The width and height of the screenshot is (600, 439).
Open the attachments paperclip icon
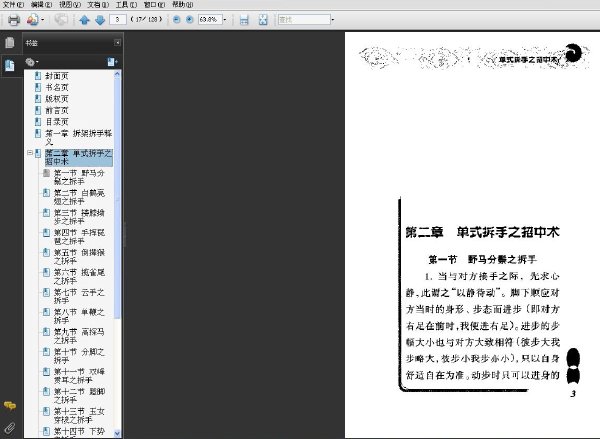(10, 428)
